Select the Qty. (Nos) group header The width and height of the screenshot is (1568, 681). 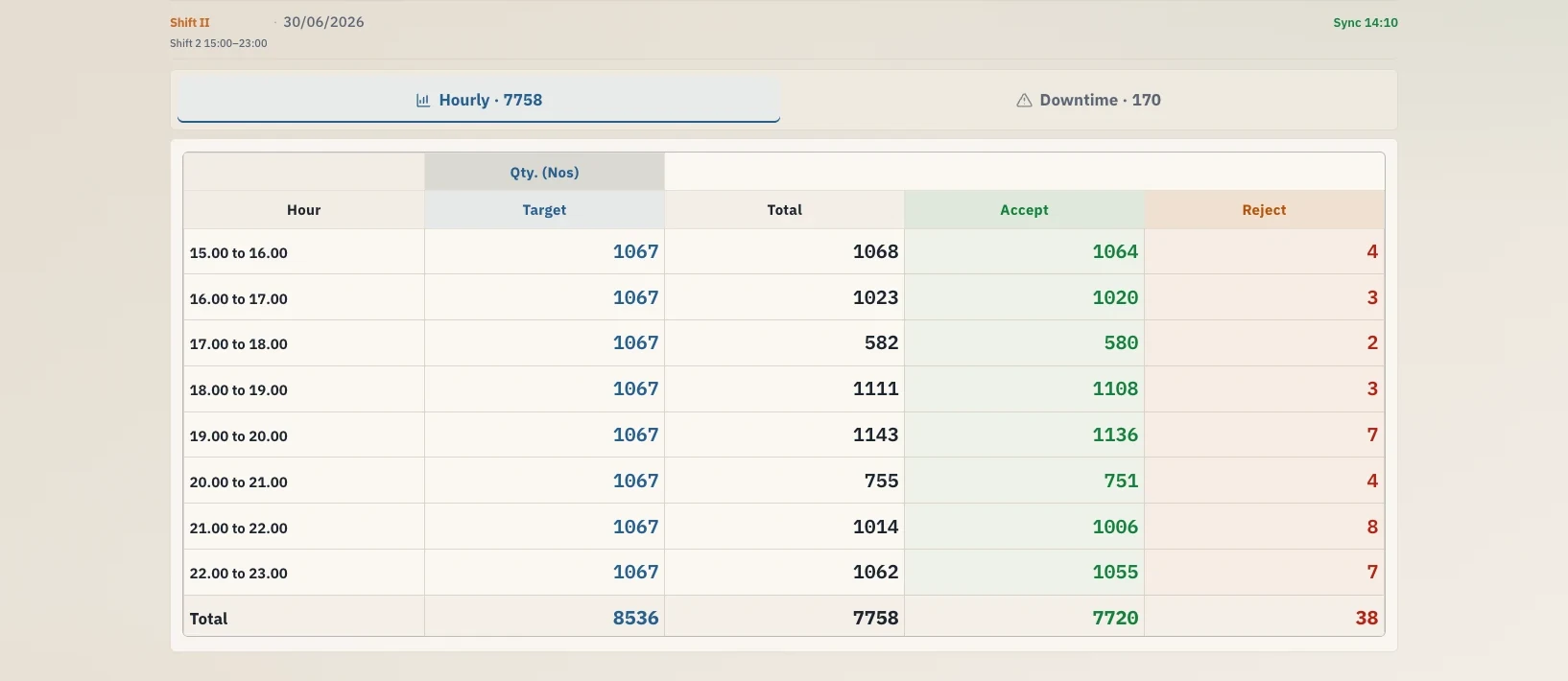point(544,173)
